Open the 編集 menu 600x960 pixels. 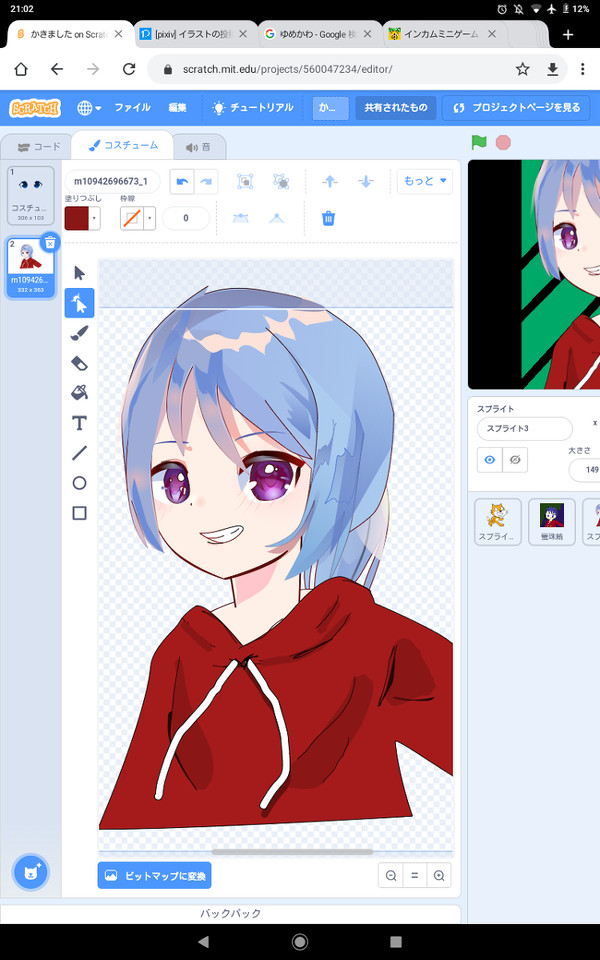click(x=177, y=108)
